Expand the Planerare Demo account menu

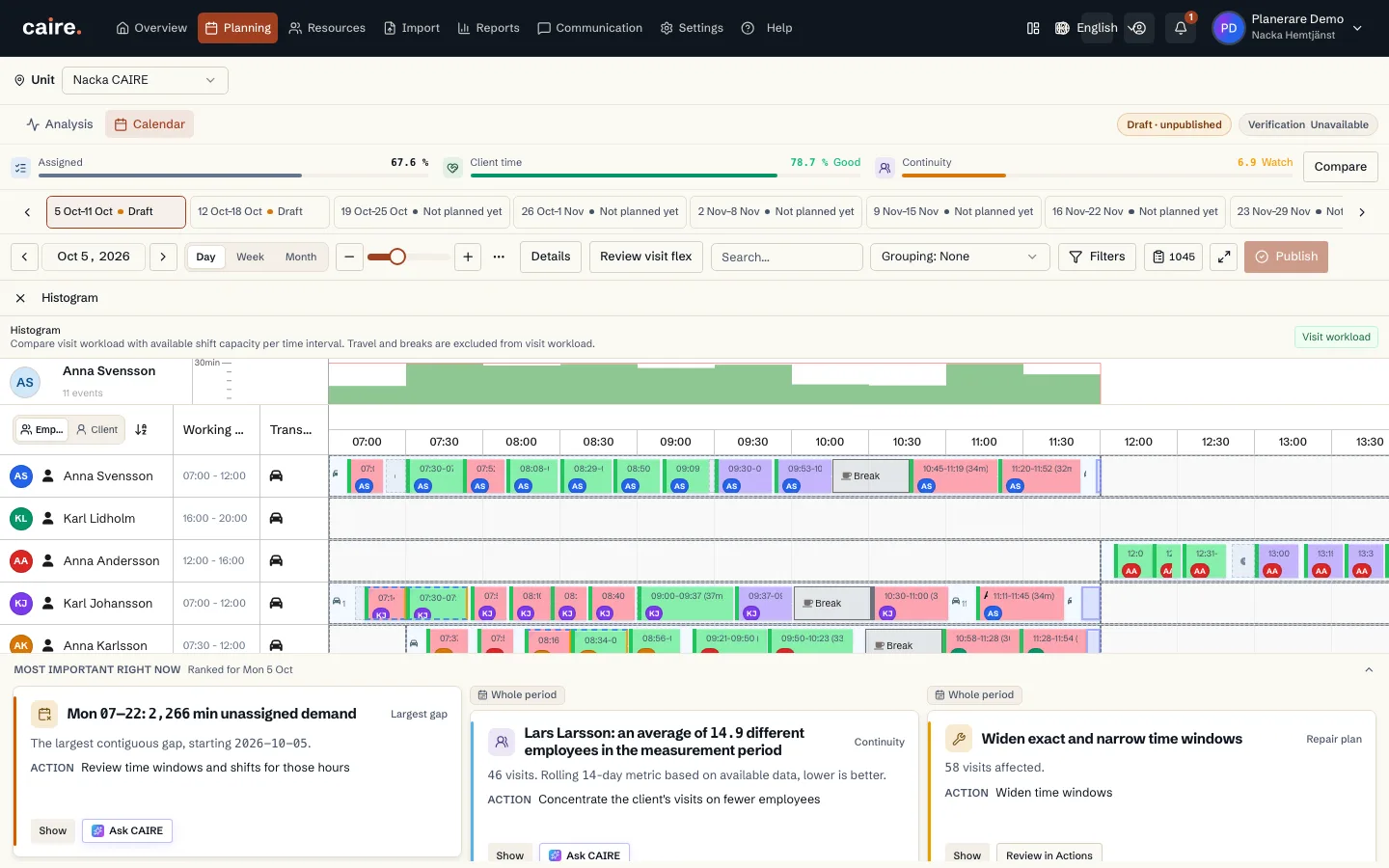coord(1289,28)
